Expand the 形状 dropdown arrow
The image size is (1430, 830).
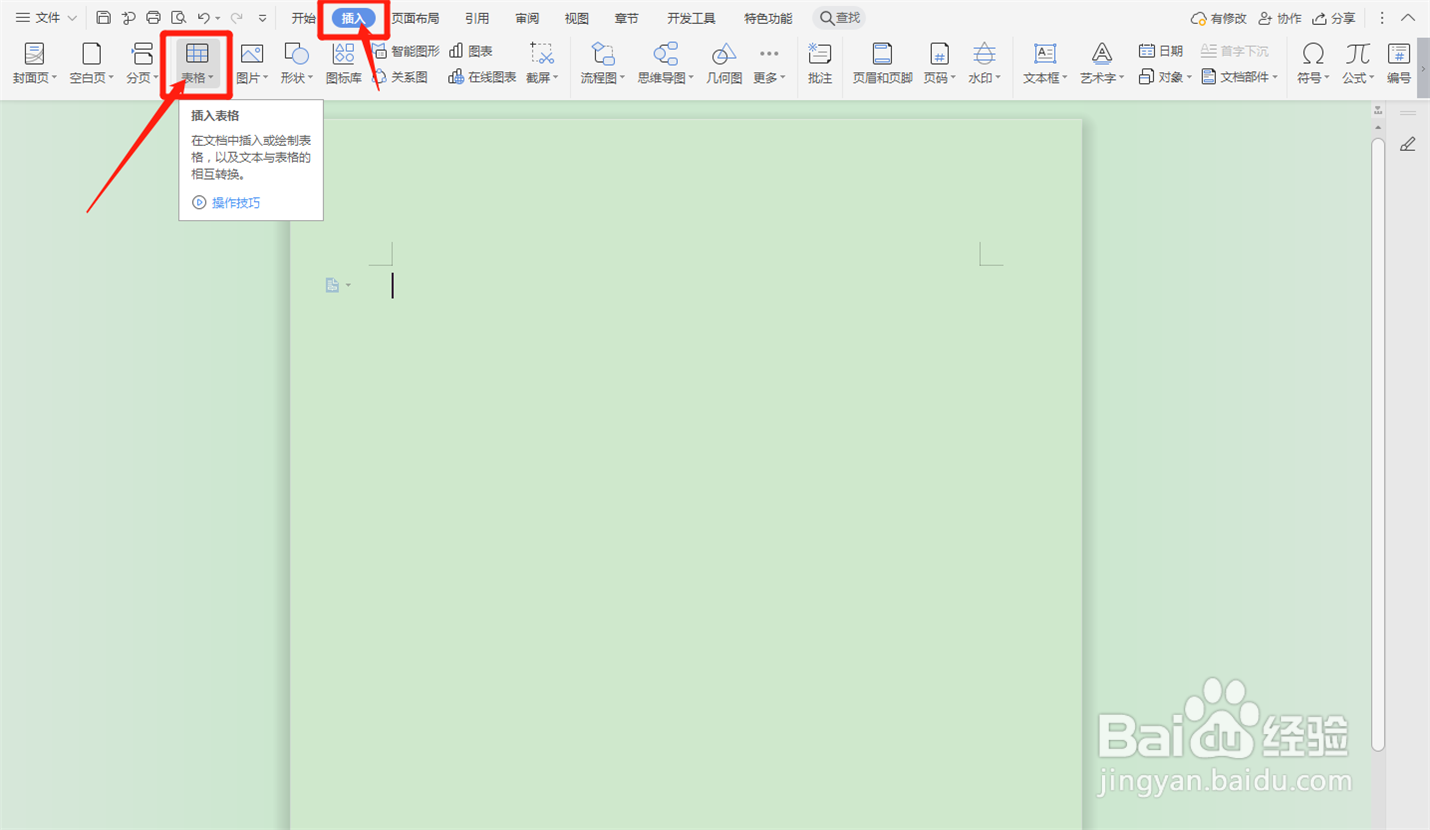pos(310,78)
